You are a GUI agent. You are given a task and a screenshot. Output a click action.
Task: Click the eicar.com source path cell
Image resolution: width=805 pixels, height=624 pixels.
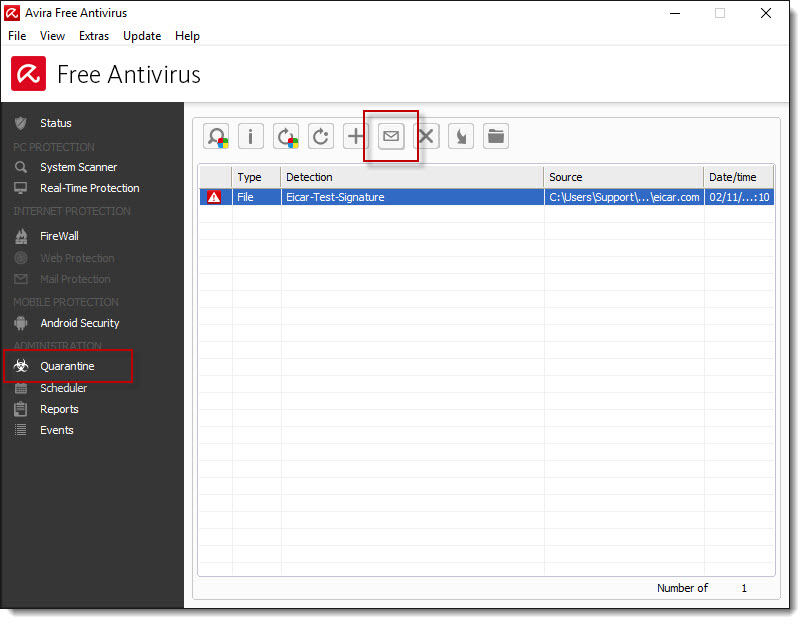pos(624,197)
